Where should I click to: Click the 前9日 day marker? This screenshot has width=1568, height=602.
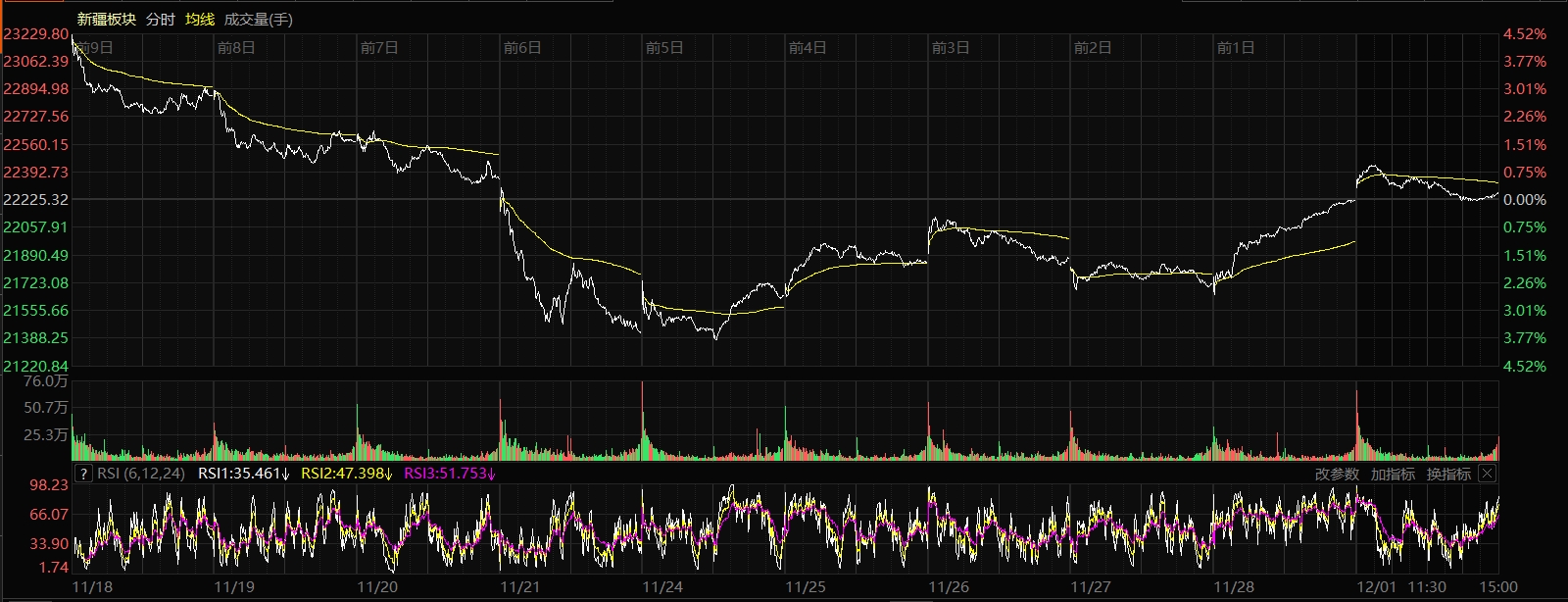(94, 47)
